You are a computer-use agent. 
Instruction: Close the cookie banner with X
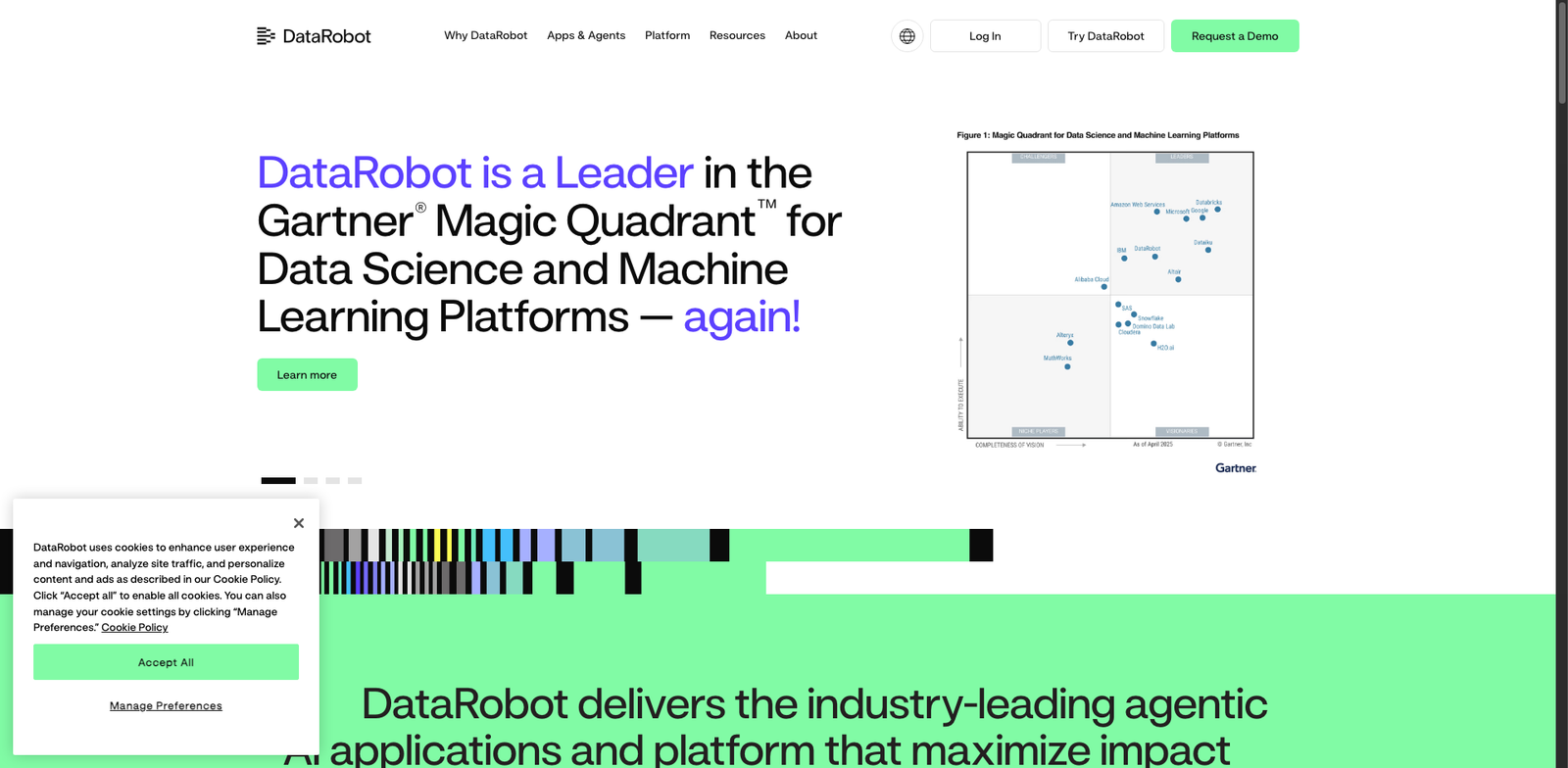299,523
